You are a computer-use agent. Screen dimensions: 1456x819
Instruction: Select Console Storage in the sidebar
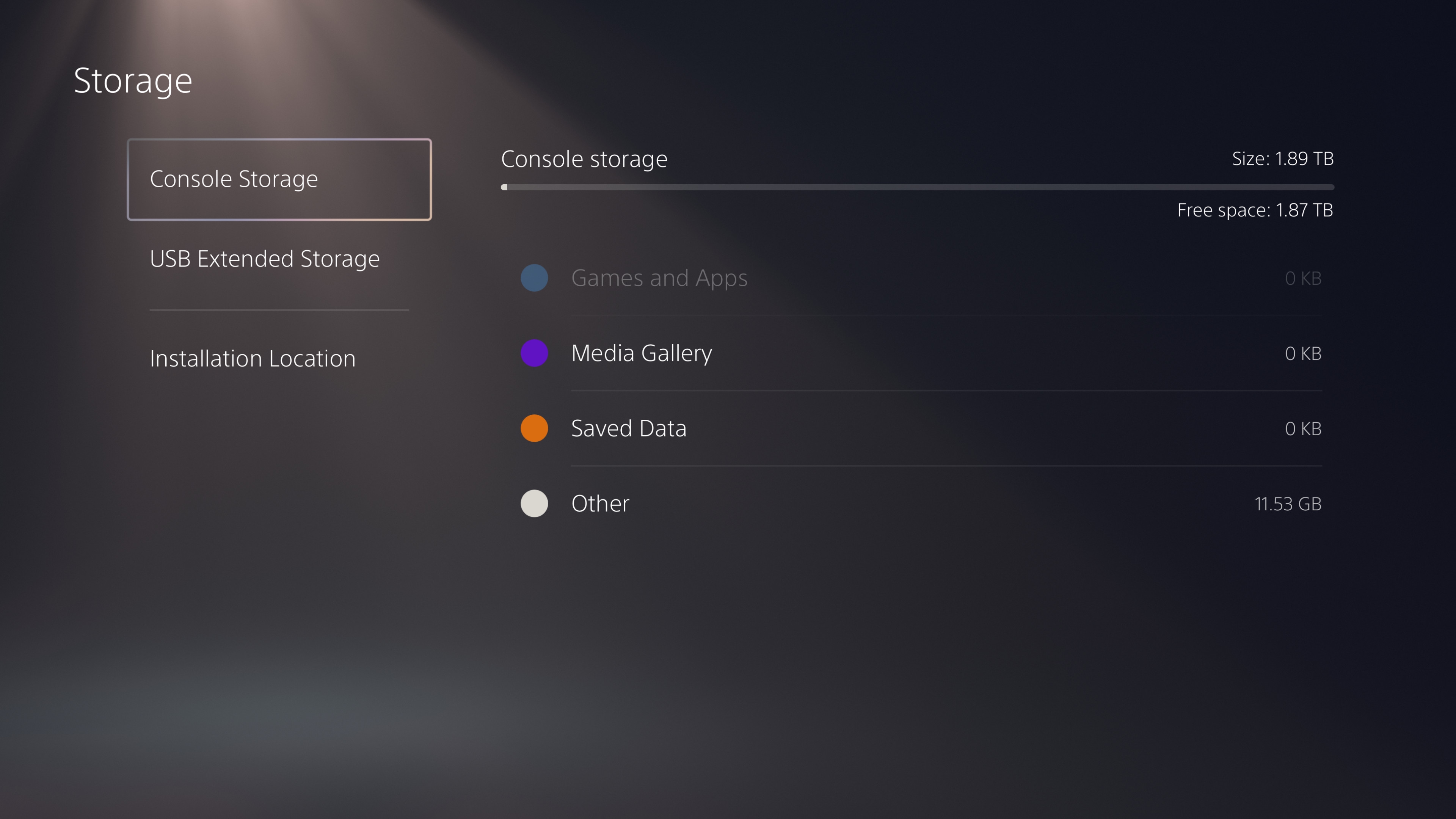tap(279, 179)
